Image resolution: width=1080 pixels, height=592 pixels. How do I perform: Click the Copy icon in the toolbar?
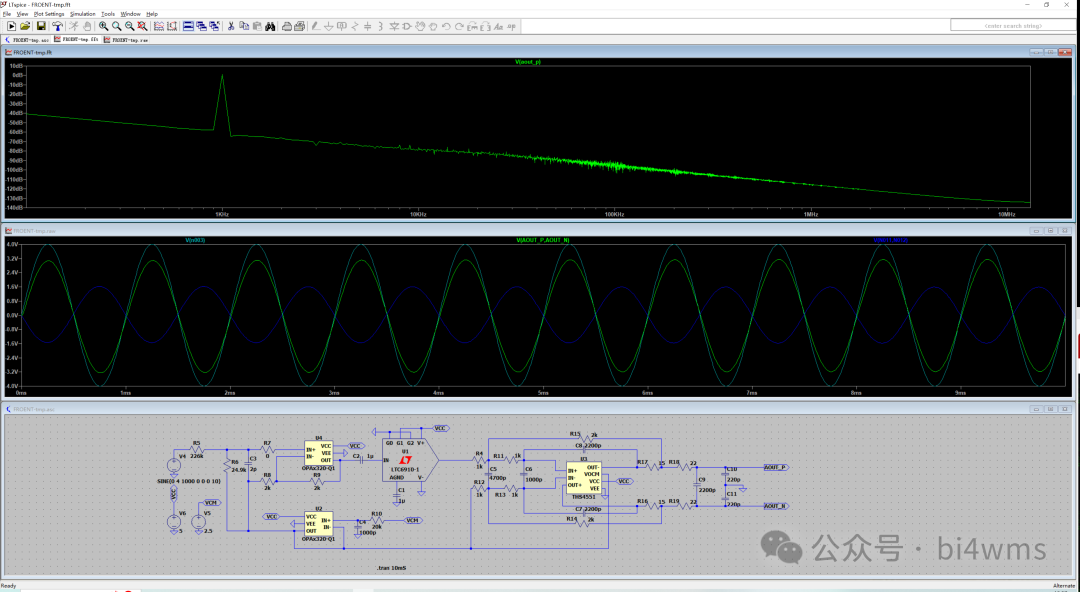[245, 26]
